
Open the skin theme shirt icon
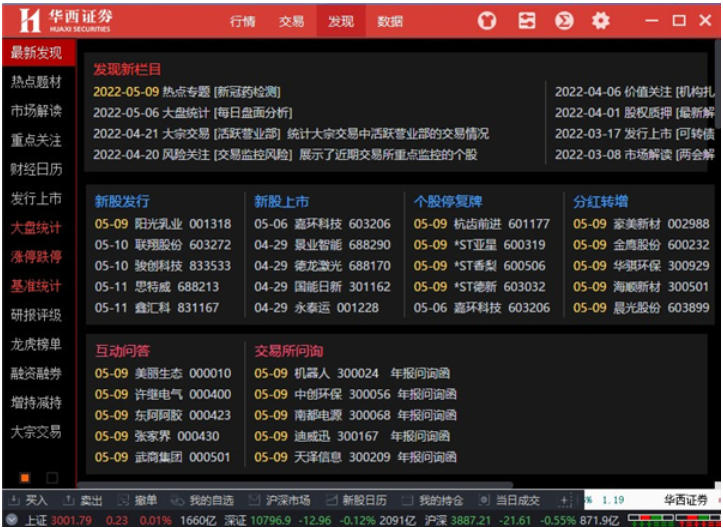tap(487, 21)
